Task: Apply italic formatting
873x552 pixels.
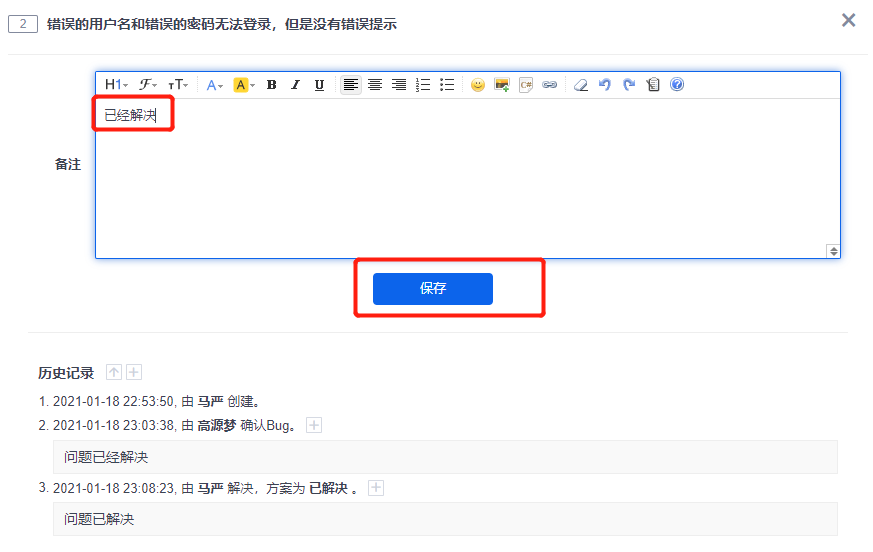Action: [295, 85]
